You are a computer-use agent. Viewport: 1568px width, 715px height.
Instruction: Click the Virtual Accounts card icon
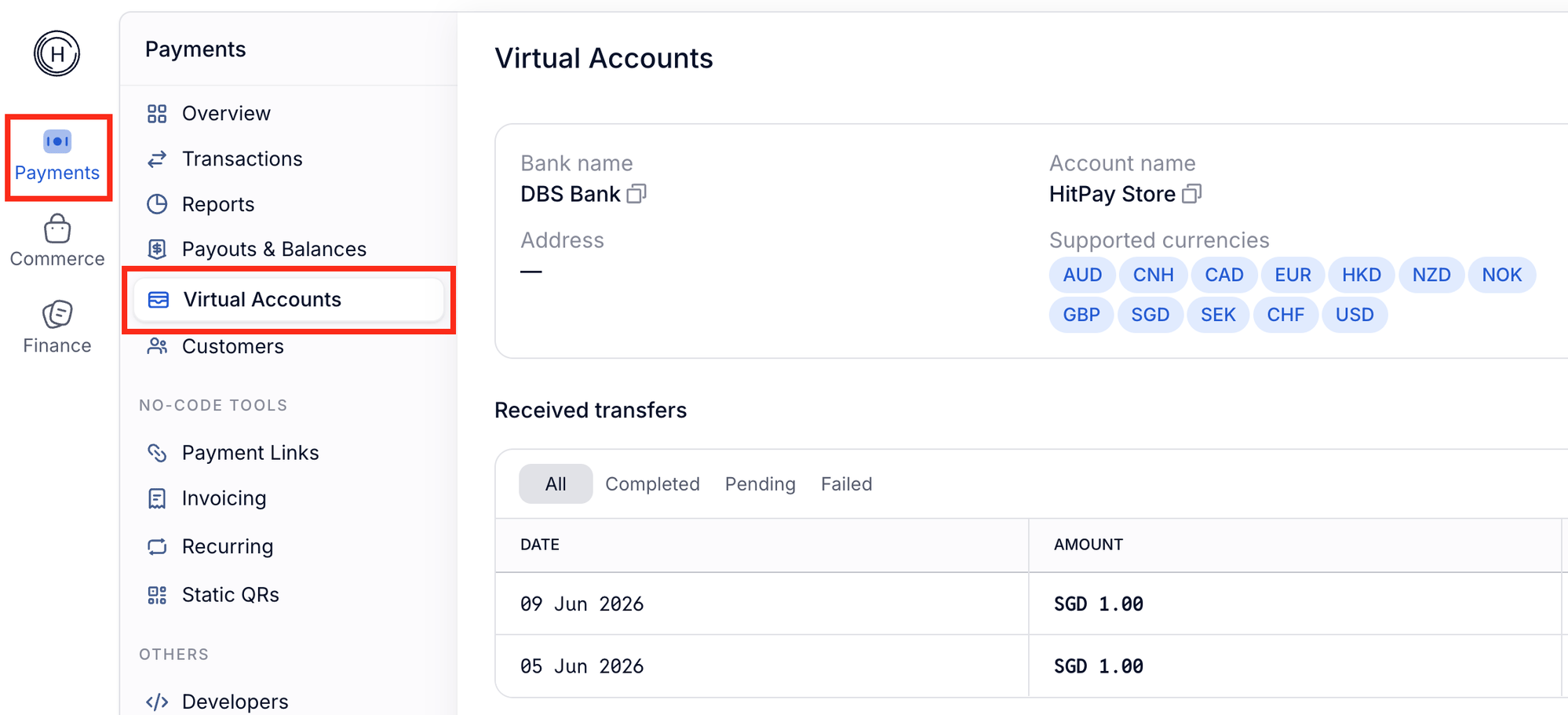[159, 300]
